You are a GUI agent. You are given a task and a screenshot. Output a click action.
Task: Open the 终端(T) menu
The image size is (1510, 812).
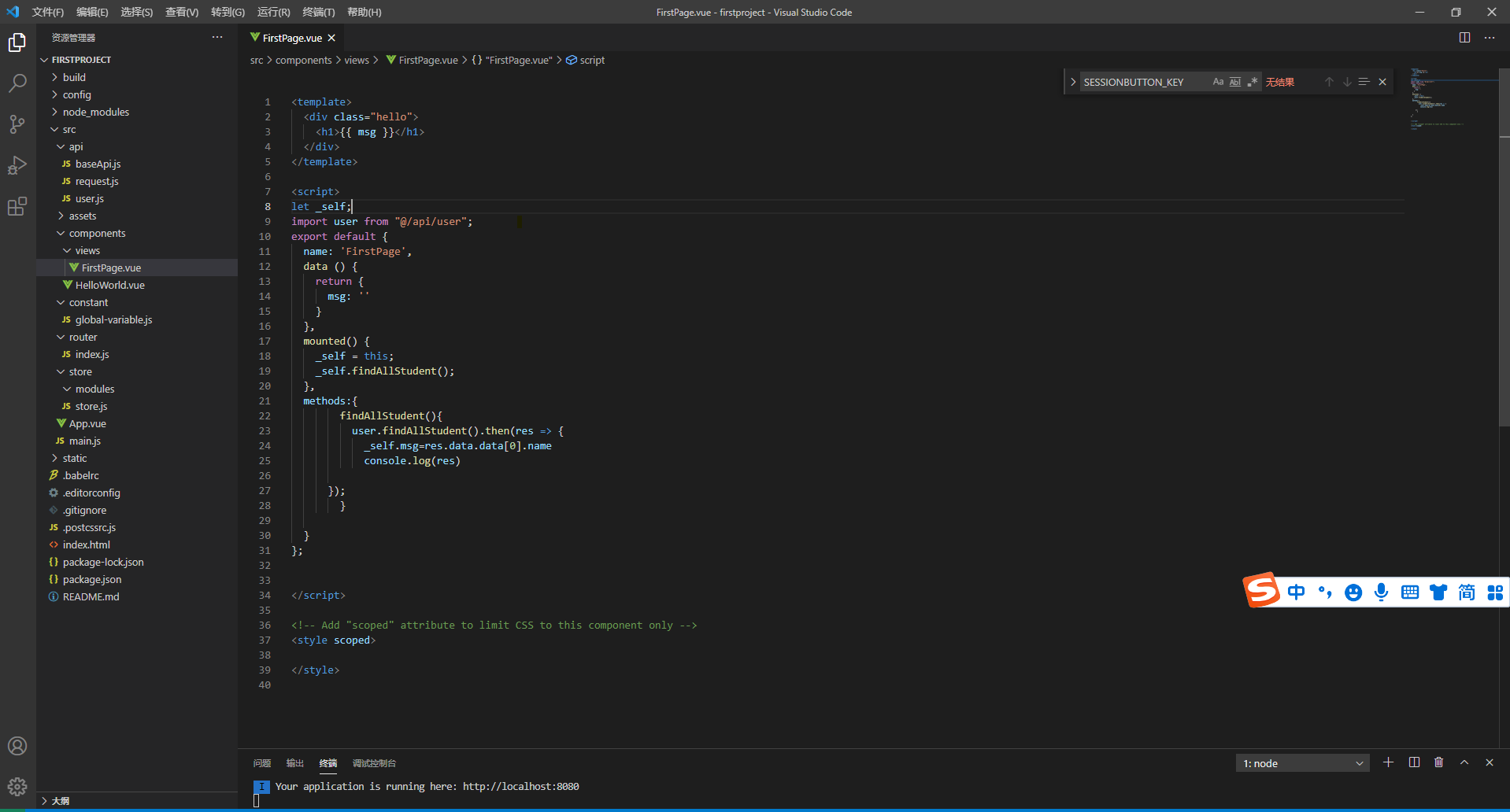pyautogui.click(x=319, y=12)
